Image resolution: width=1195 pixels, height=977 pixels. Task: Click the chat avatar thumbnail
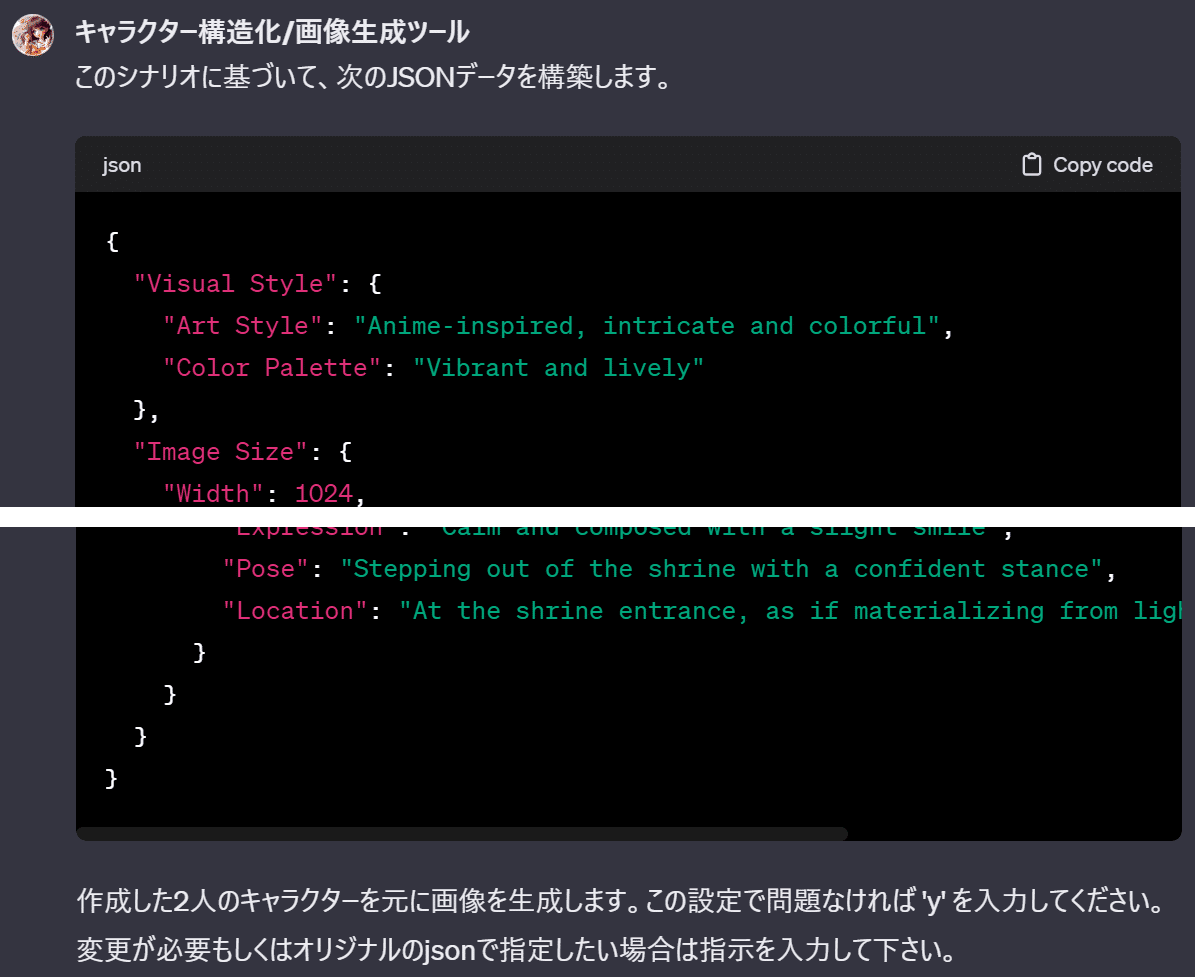tap(33, 35)
